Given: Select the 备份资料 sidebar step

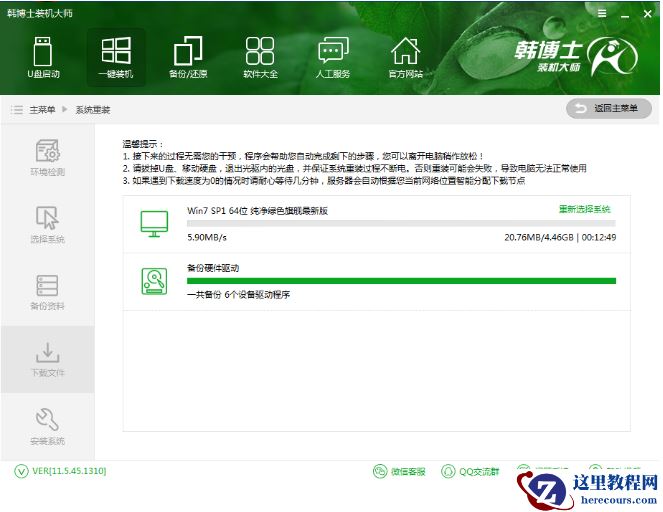Looking at the screenshot, I should coord(47,292).
